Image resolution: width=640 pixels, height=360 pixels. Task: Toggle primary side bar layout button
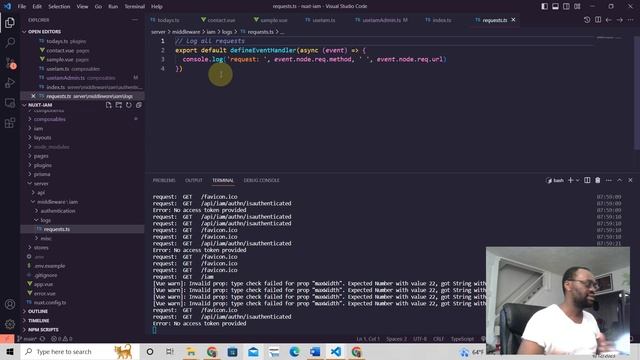pyautogui.click(x=544, y=6)
